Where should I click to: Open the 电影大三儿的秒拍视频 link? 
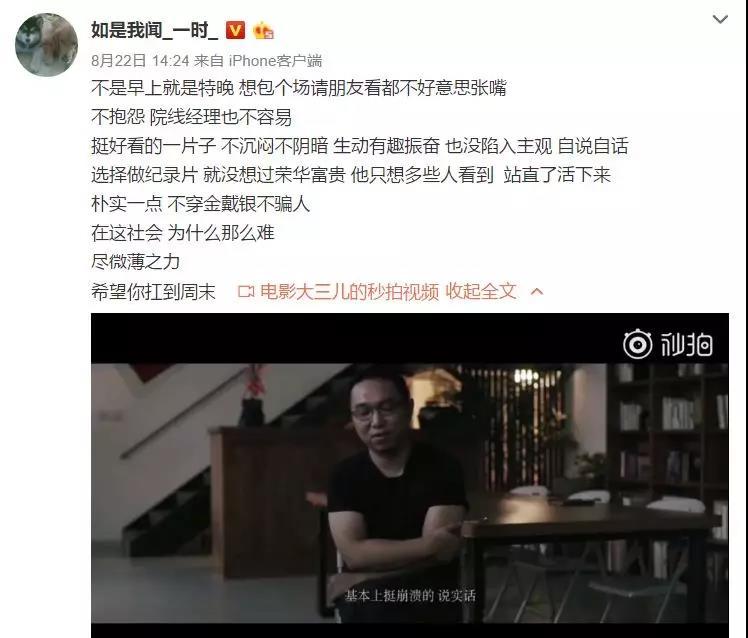tap(349, 291)
